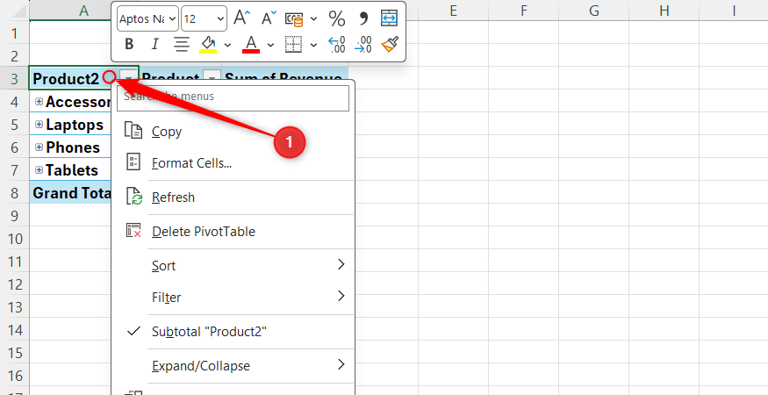Expand the Phones pivot row
The width and height of the screenshot is (768, 395).
39,148
